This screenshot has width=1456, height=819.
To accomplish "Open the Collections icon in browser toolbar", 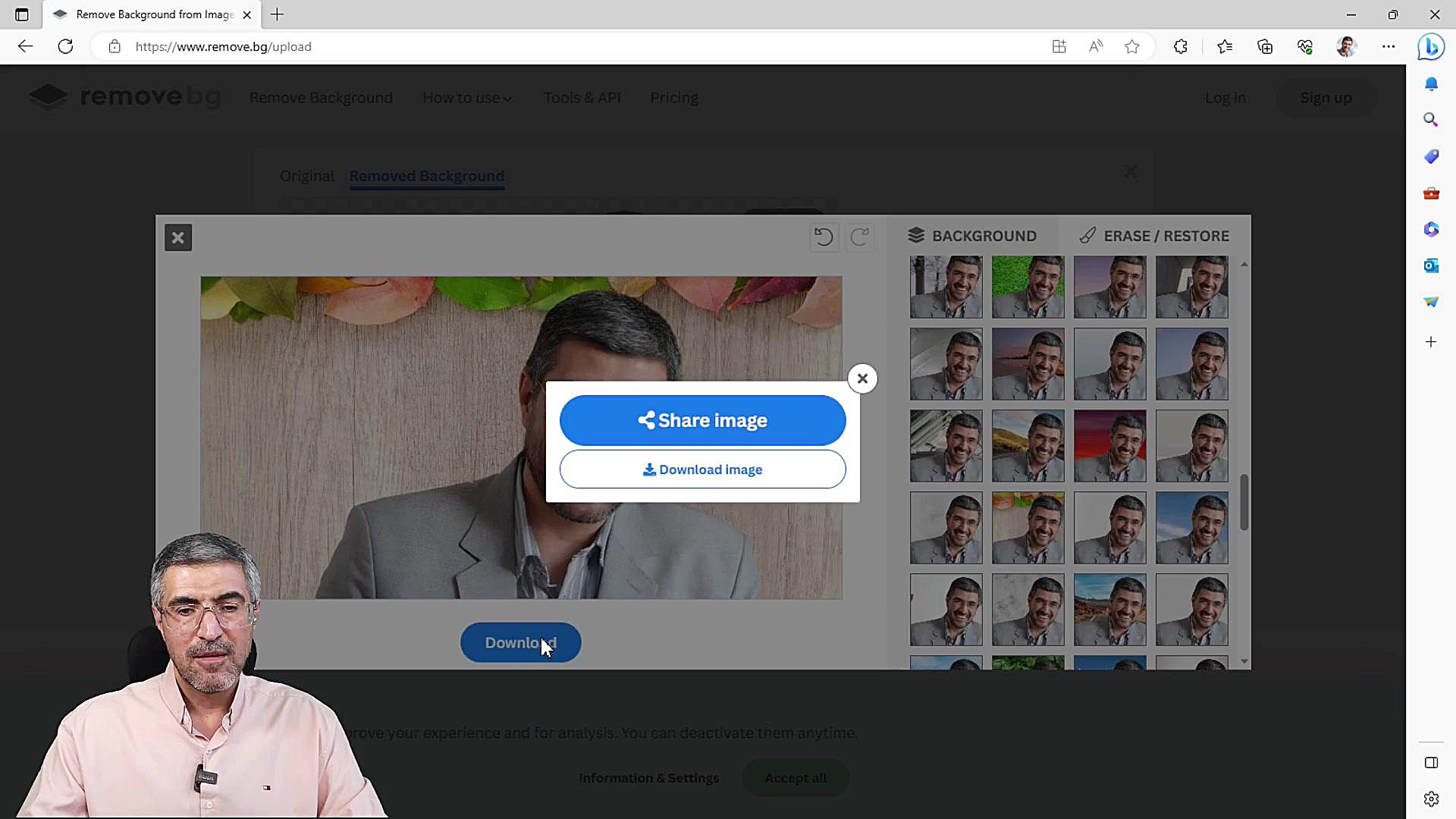I will (1265, 47).
